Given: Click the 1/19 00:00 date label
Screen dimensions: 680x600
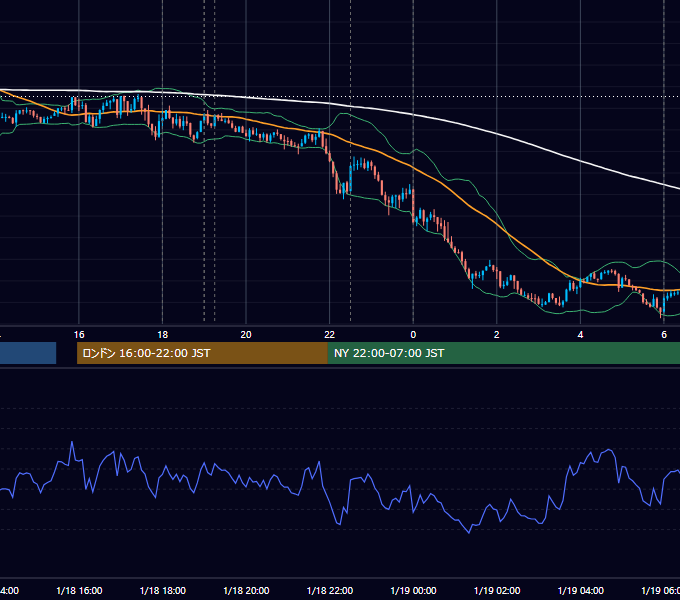Looking at the screenshot, I should 413,590.
